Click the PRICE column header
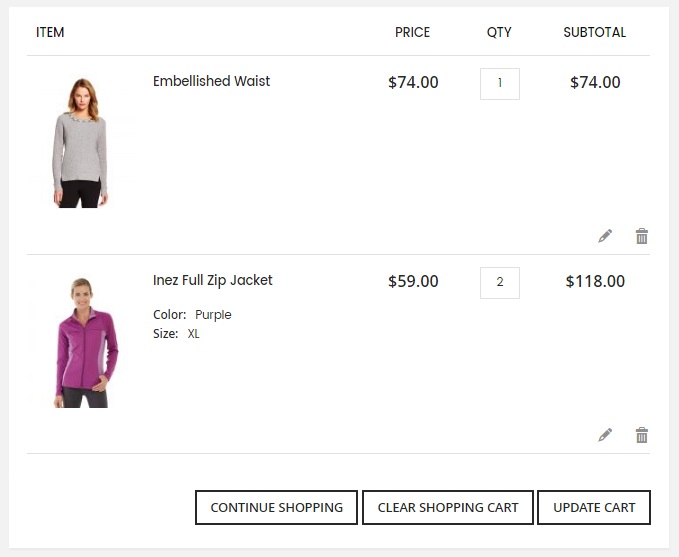This screenshot has height=557, width=679. [x=412, y=32]
